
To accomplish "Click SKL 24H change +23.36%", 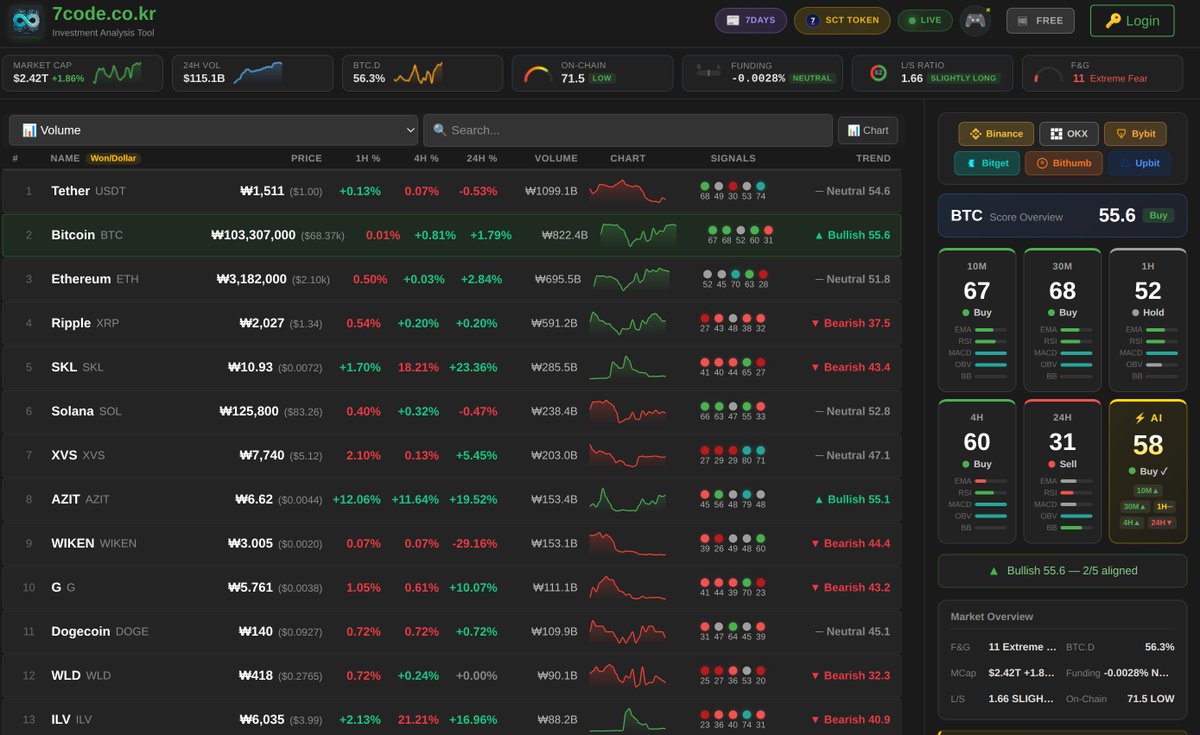I will coord(473,367).
